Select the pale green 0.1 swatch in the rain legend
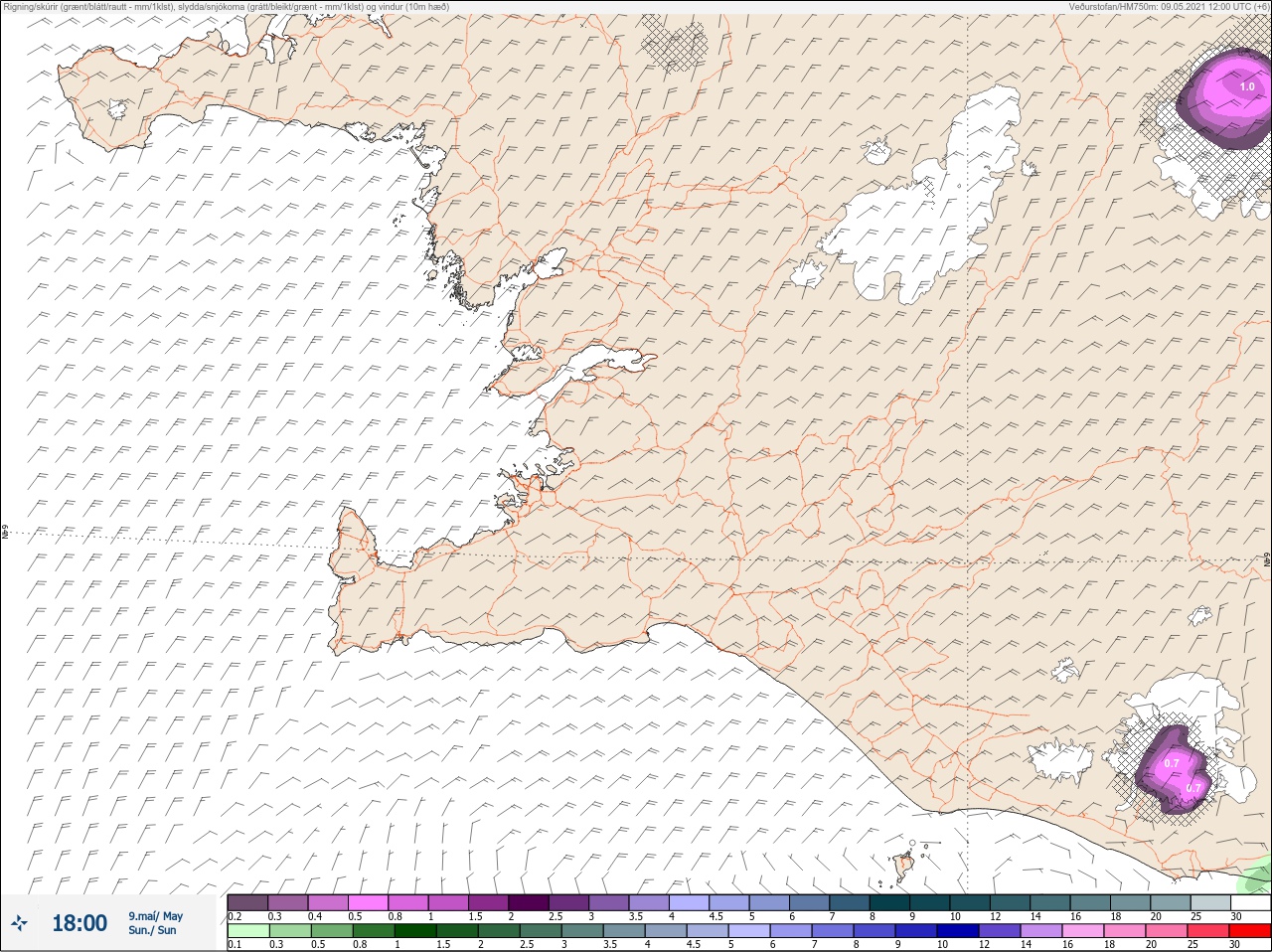 [x=247, y=931]
